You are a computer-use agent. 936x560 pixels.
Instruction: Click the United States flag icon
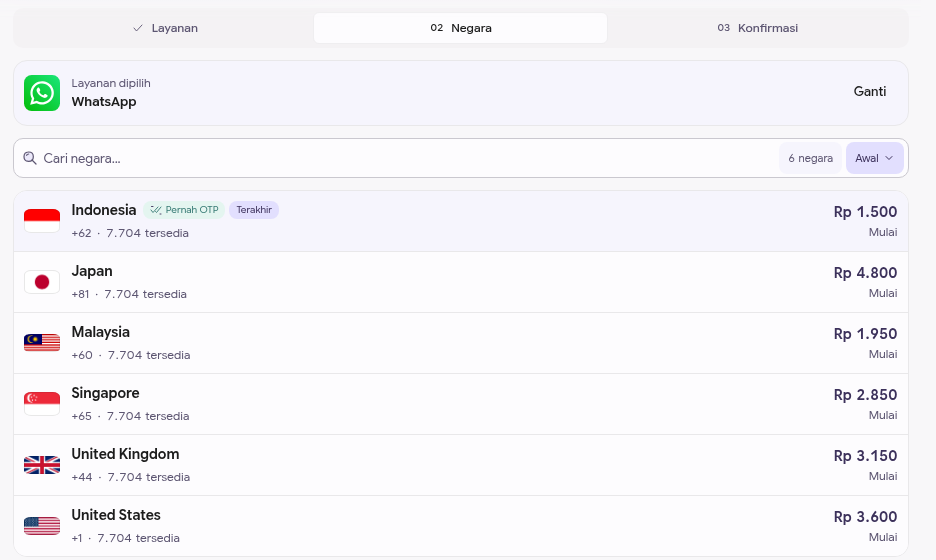point(42,526)
